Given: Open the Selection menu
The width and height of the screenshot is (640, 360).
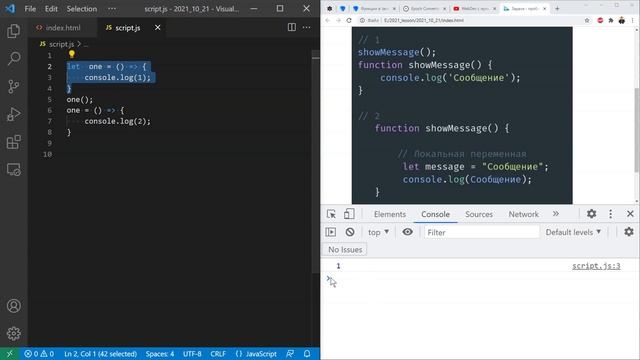Looking at the screenshot, I should click(82, 9).
